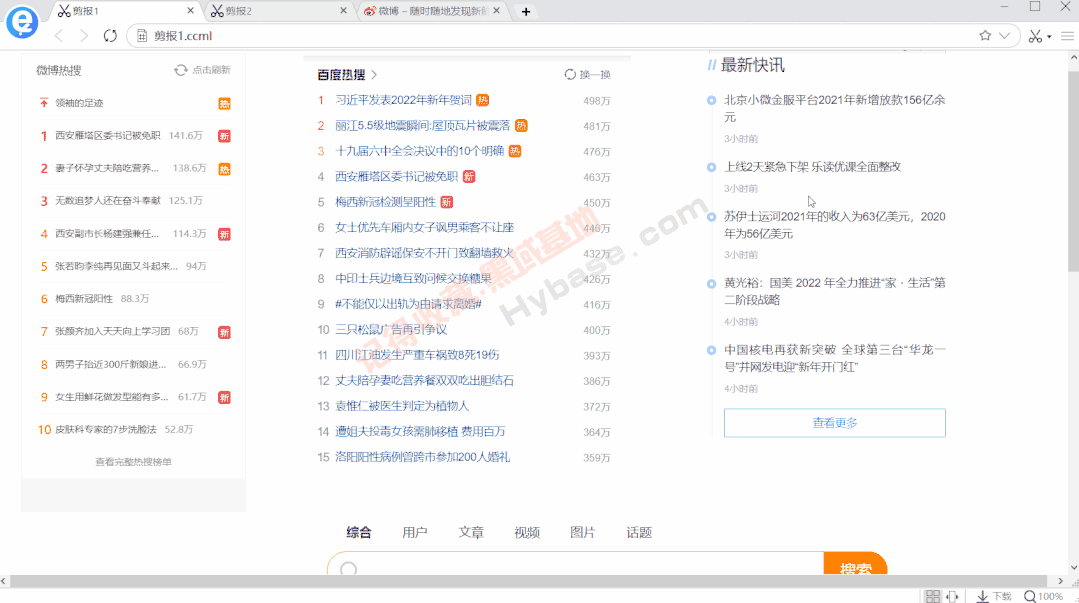Select the 话题 search tab
This screenshot has width=1079, height=603.
(639, 532)
